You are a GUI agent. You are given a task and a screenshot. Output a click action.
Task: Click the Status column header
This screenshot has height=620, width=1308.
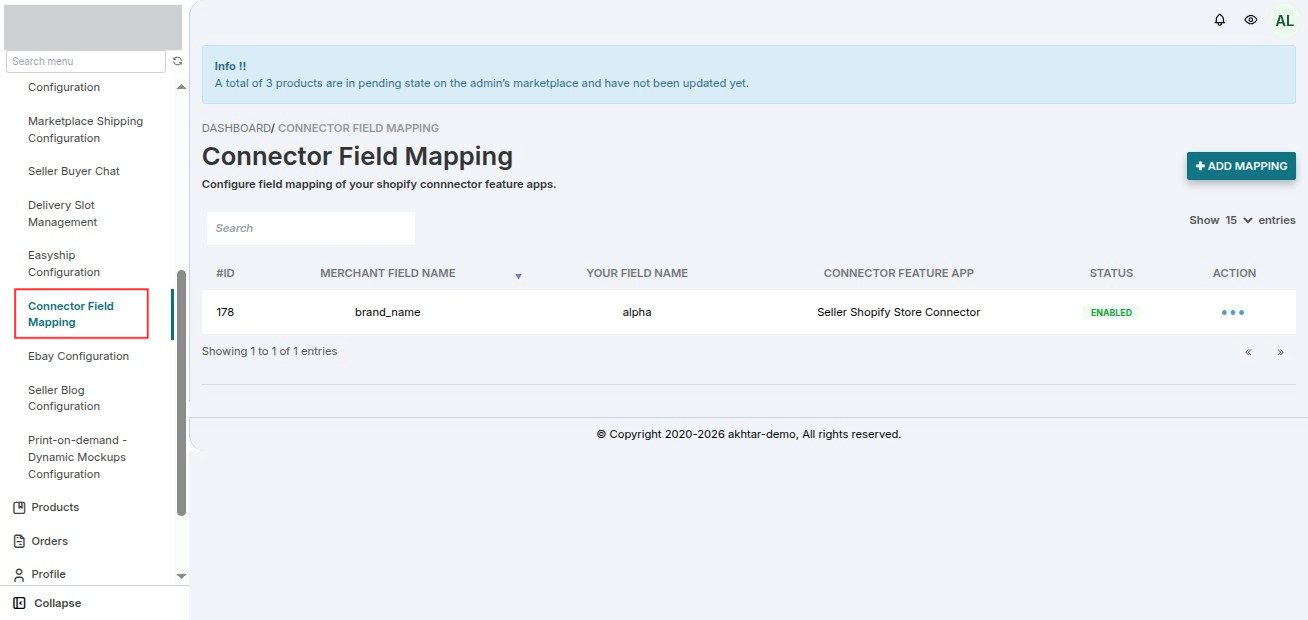pyautogui.click(x=1112, y=273)
